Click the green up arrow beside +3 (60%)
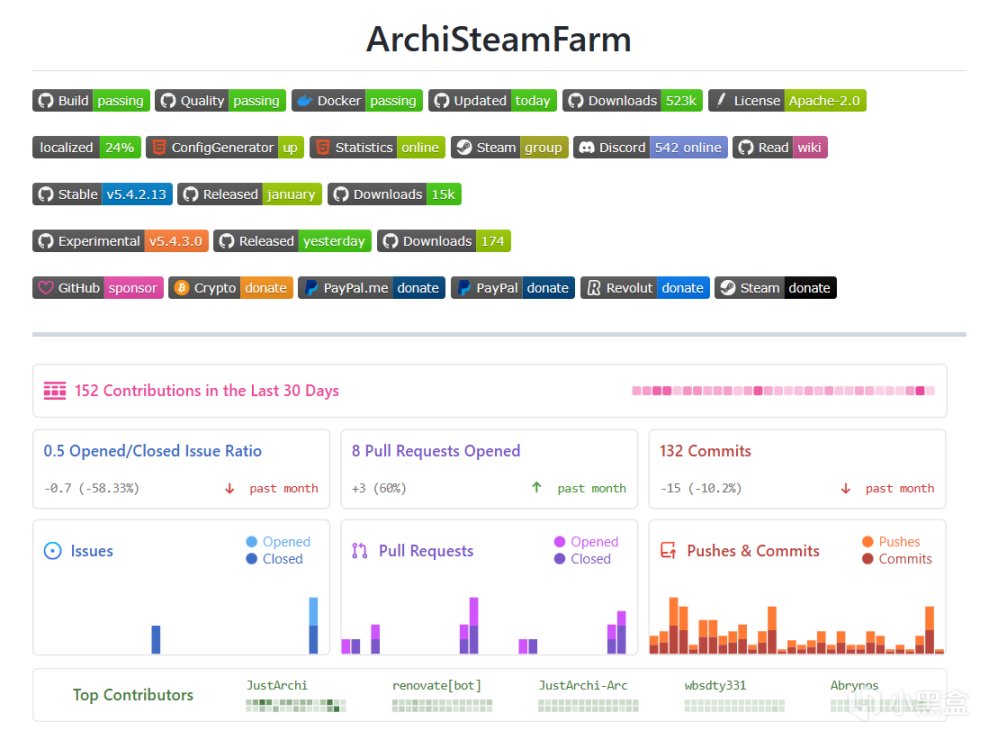 coord(537,487)
